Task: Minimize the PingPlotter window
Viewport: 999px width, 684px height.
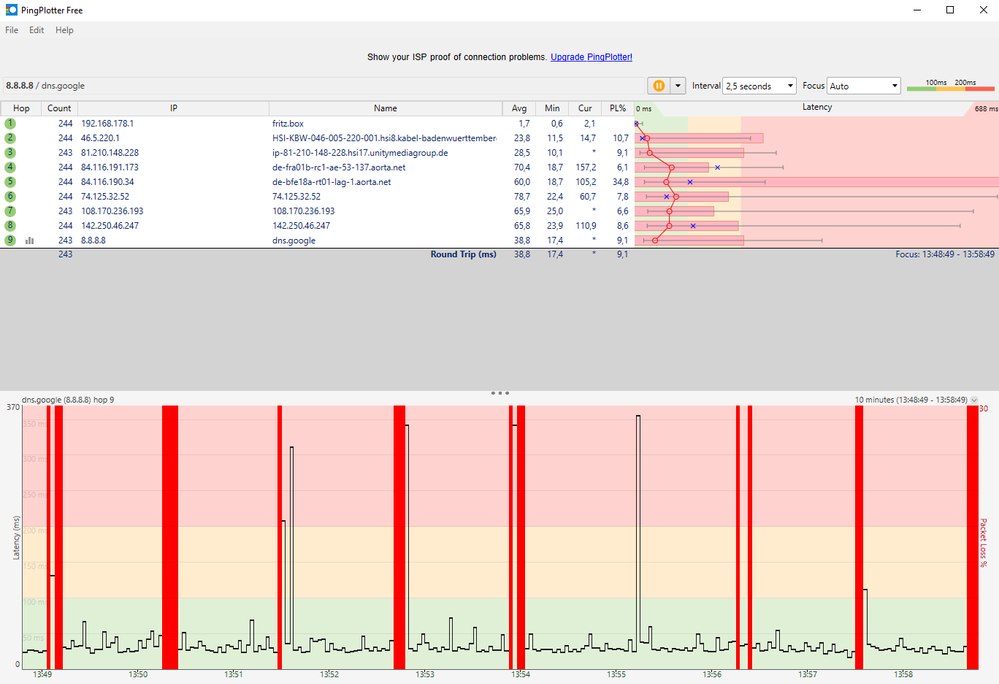Action: 917,10
